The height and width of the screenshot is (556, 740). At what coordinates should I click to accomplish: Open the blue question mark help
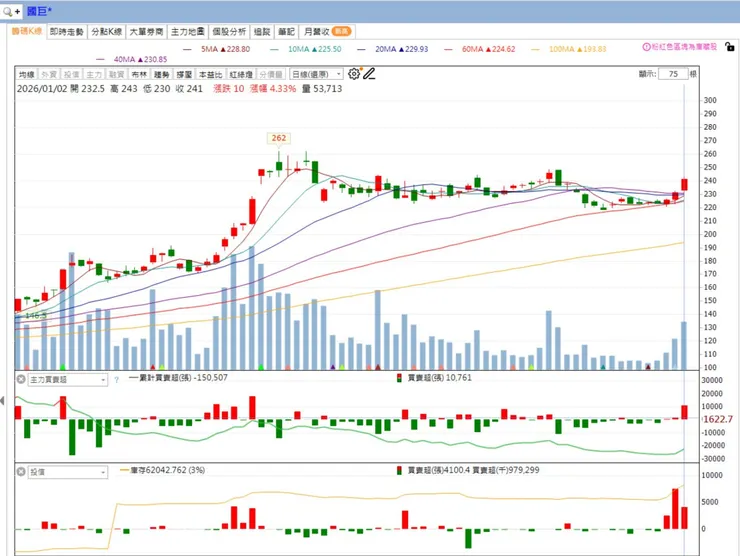pyautogui.click(x=116, y=379)
